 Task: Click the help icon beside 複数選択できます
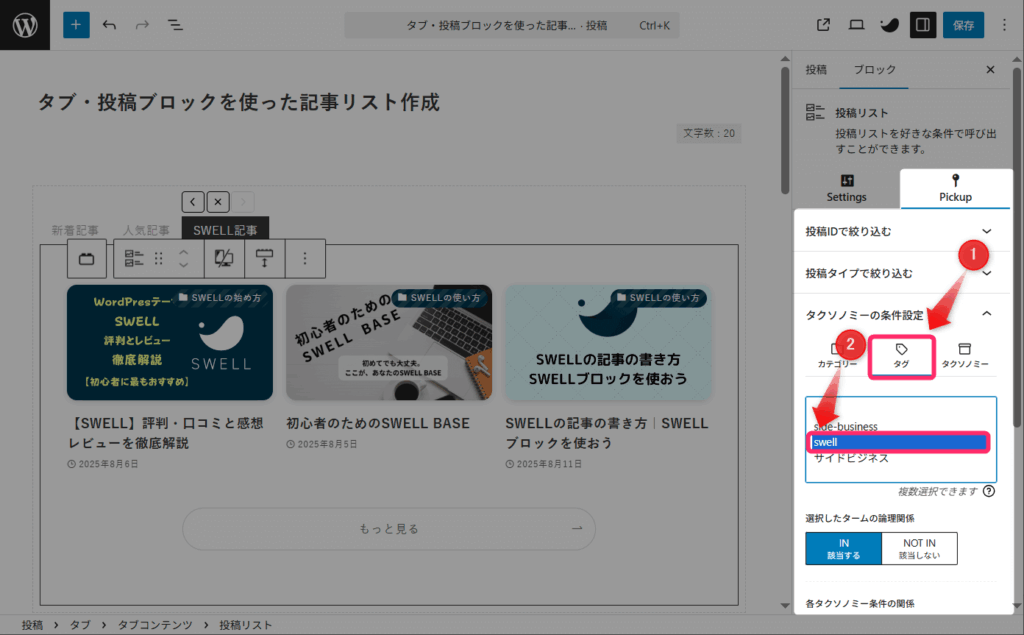coord(989,491)
